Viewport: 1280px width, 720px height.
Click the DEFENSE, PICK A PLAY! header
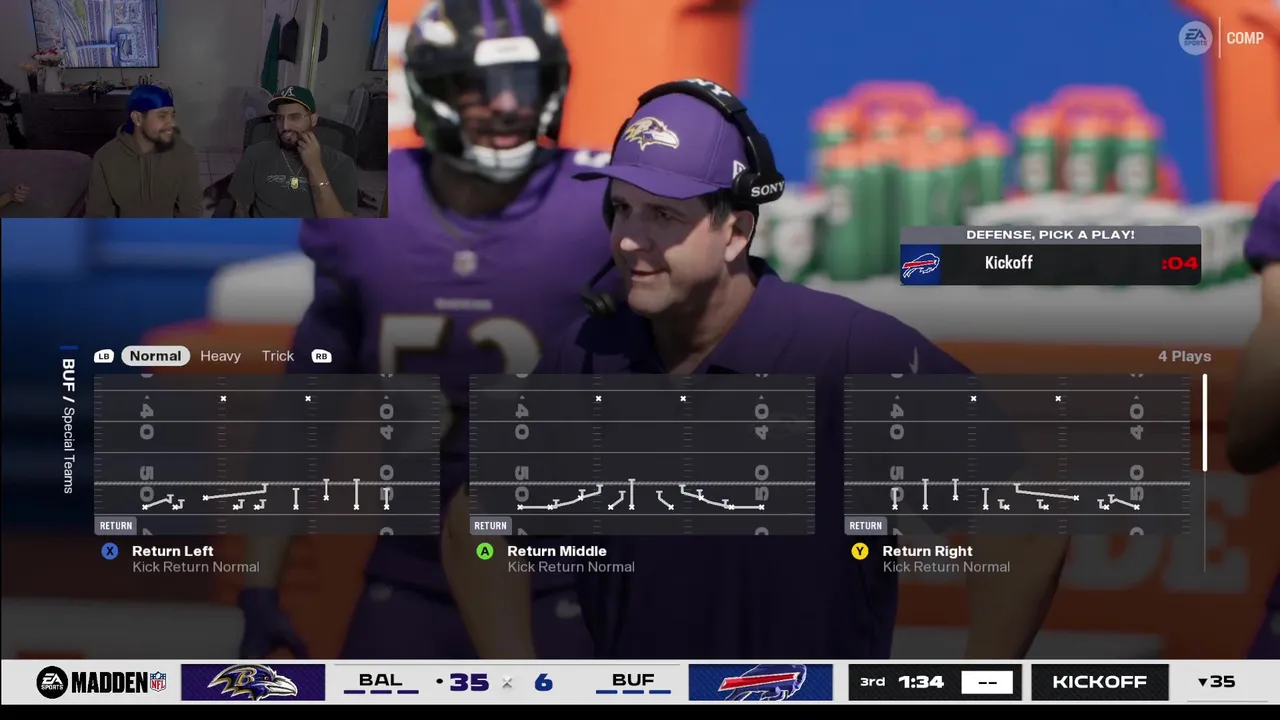[x=1050, y=235]
